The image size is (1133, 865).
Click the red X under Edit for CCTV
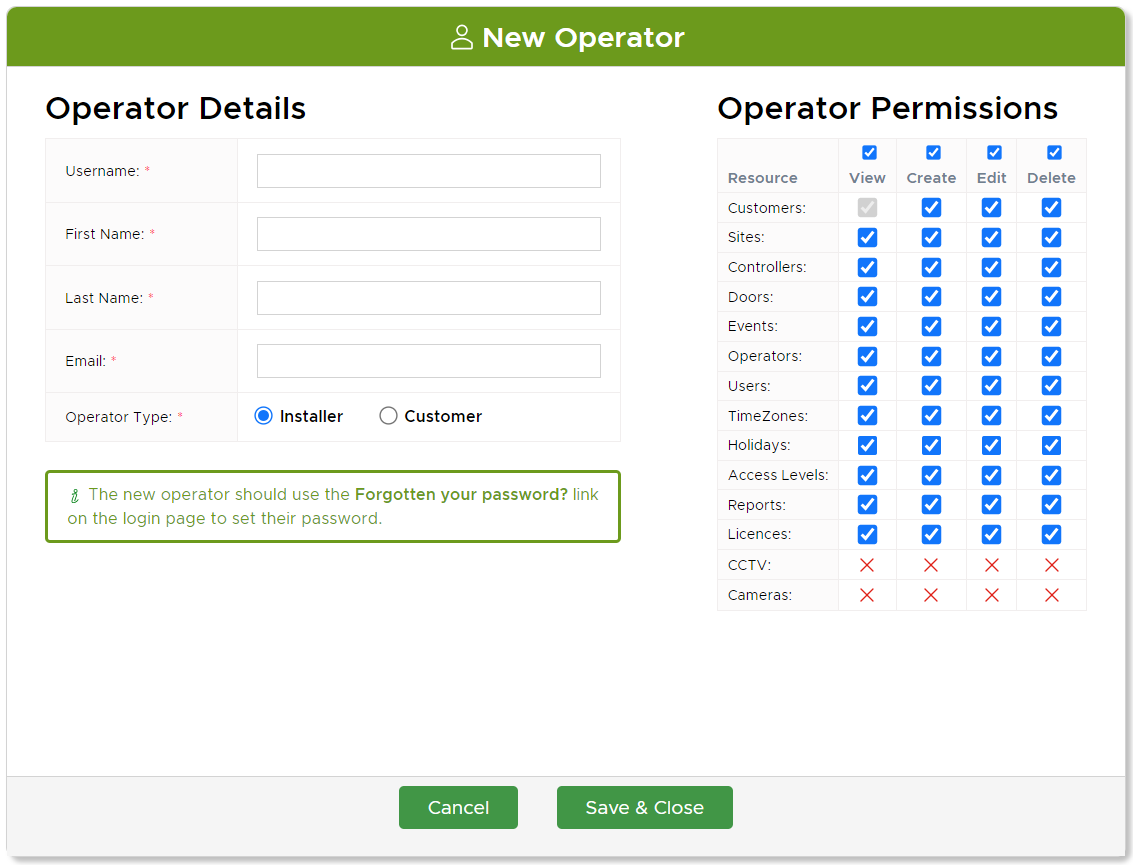tap(991, 564)
